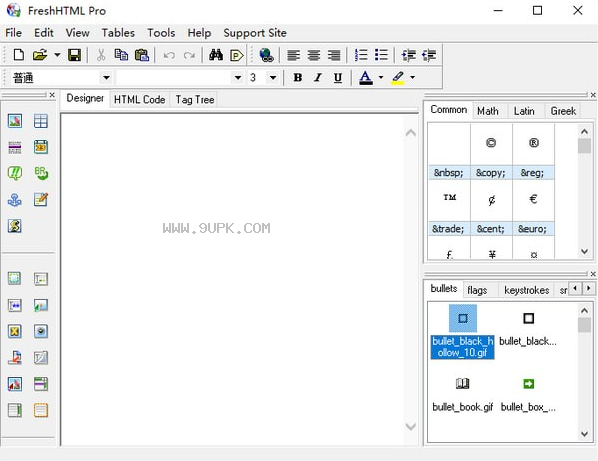Open Find with the binoculars icon
This screenshot has height=461, width=598.
point(216,55)
